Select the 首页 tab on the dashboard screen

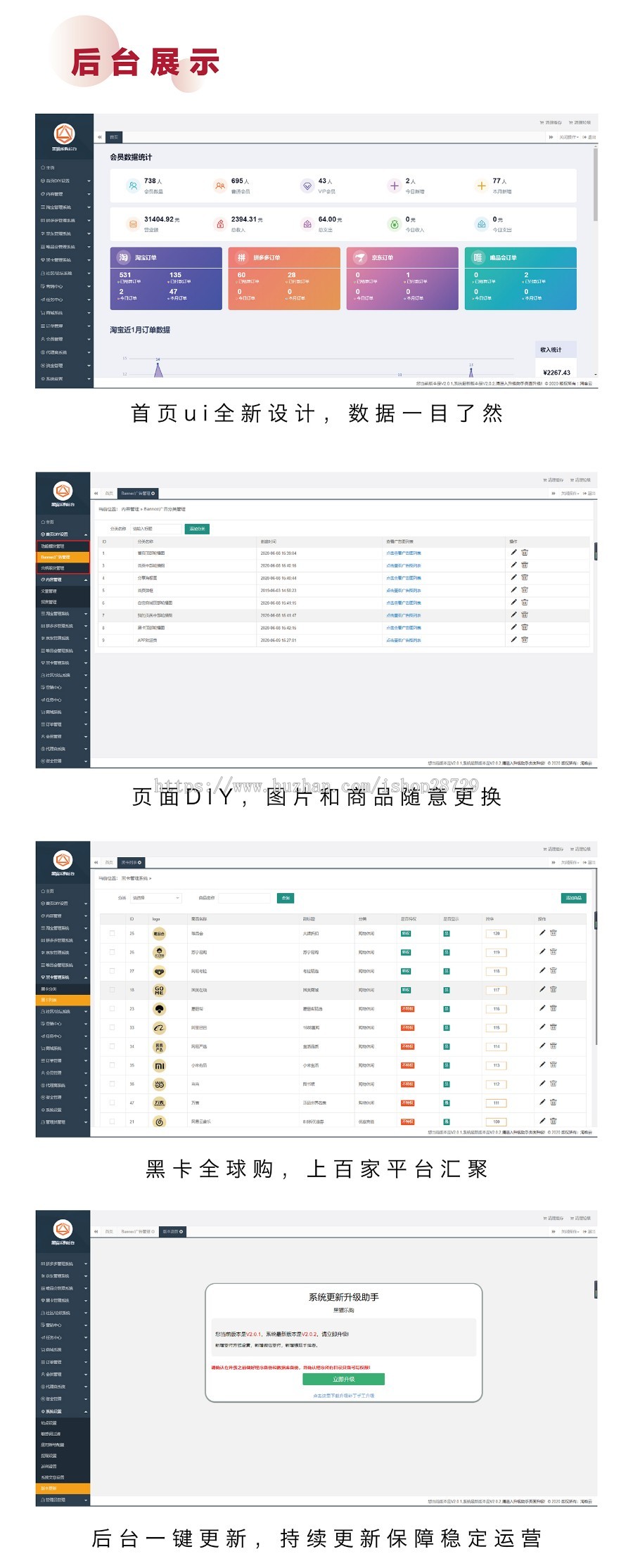click(x=115, y=137)
